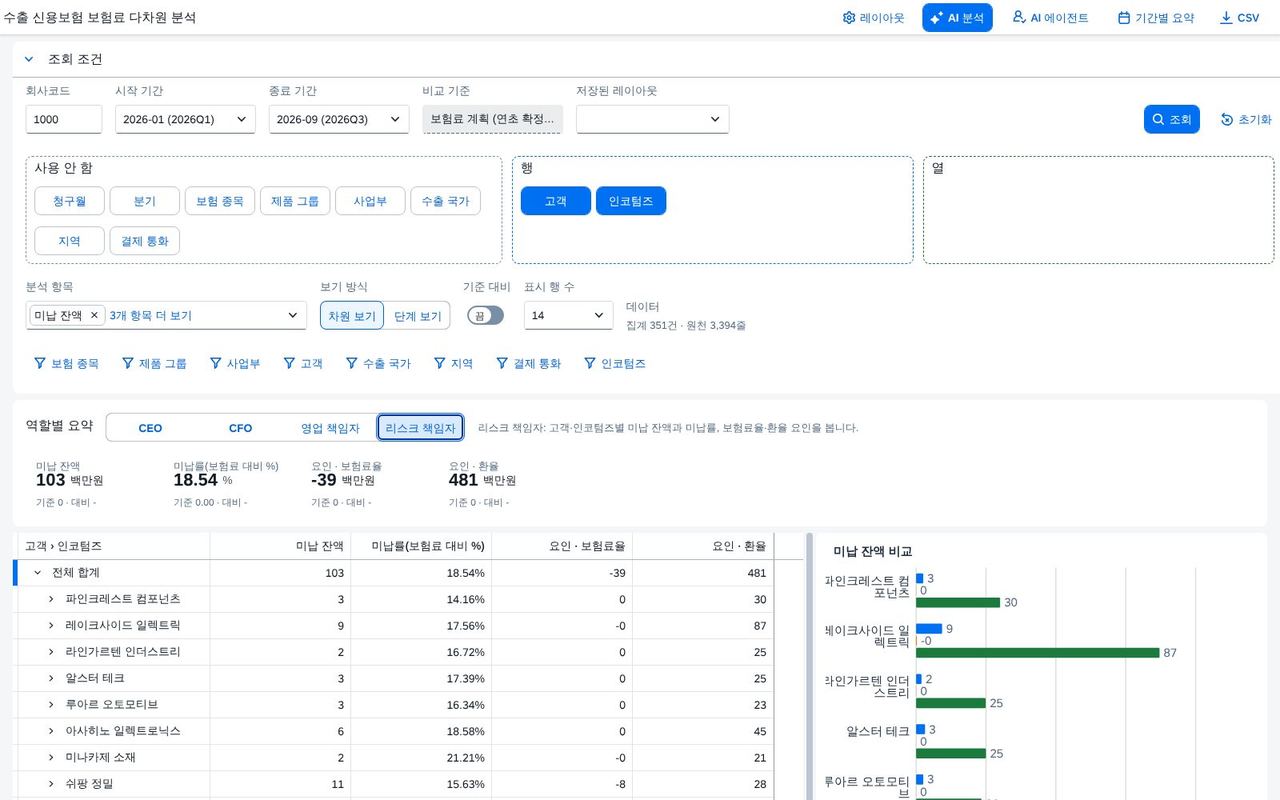Screen dimensions: 1280x800
Task: Open the 결제 통화 filter funnel
Action: coord(503,364)
